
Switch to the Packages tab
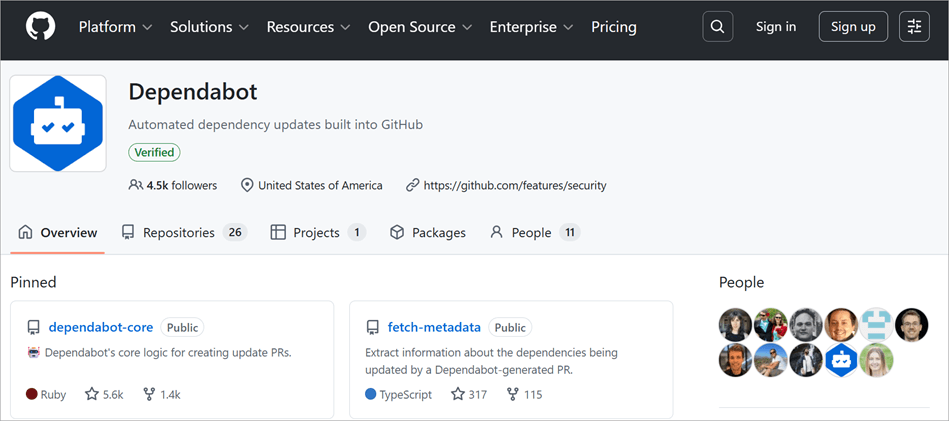(x=428, y=233)
